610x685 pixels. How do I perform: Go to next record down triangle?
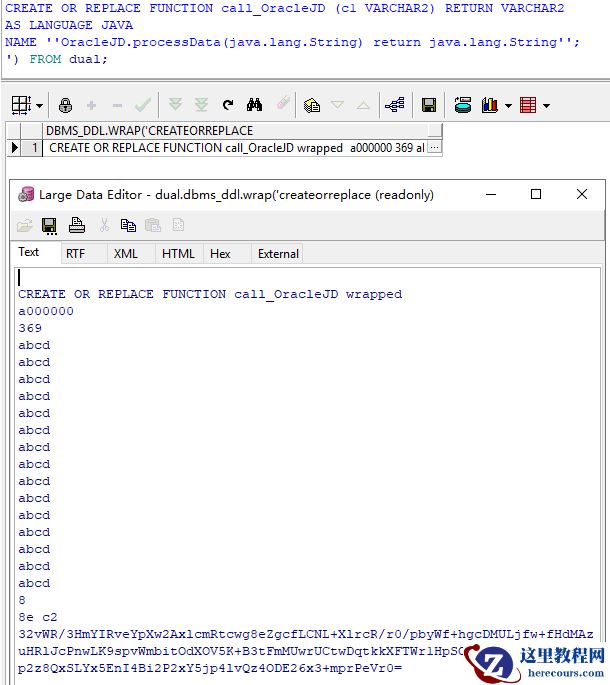click(x=337, y=105)
